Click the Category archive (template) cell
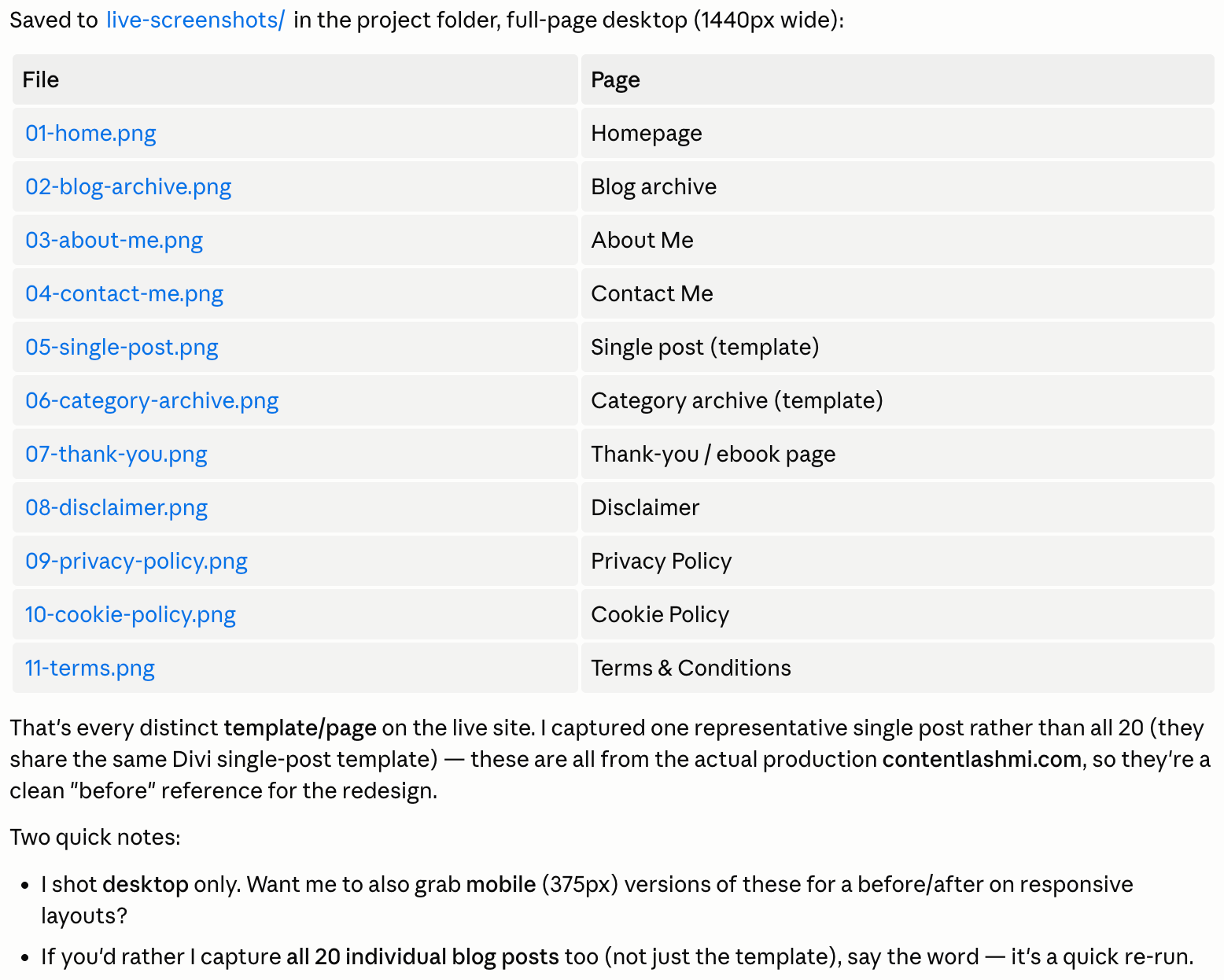The image size is (1224, 980). tap(898, 400)
